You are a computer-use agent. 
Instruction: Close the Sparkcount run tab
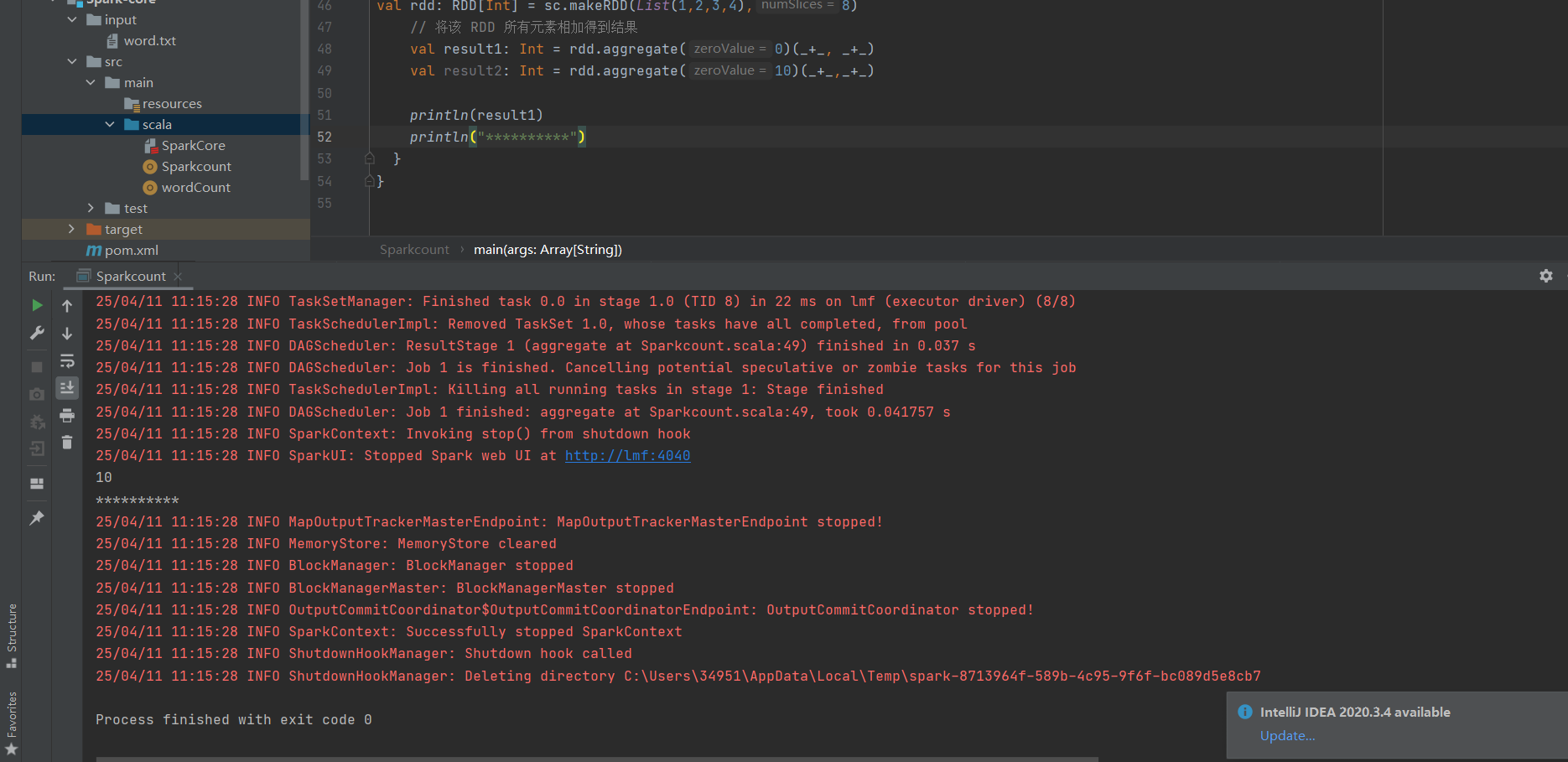[178, 277]
